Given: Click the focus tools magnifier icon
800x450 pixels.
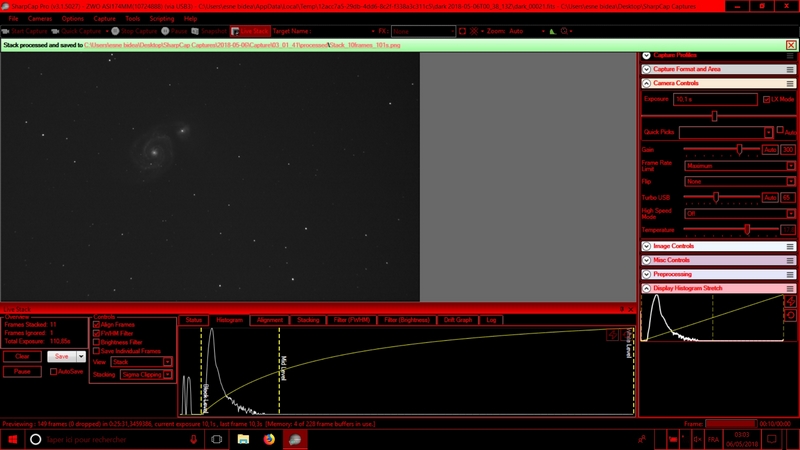Looking at the screenshot, I should click(564, 31).
